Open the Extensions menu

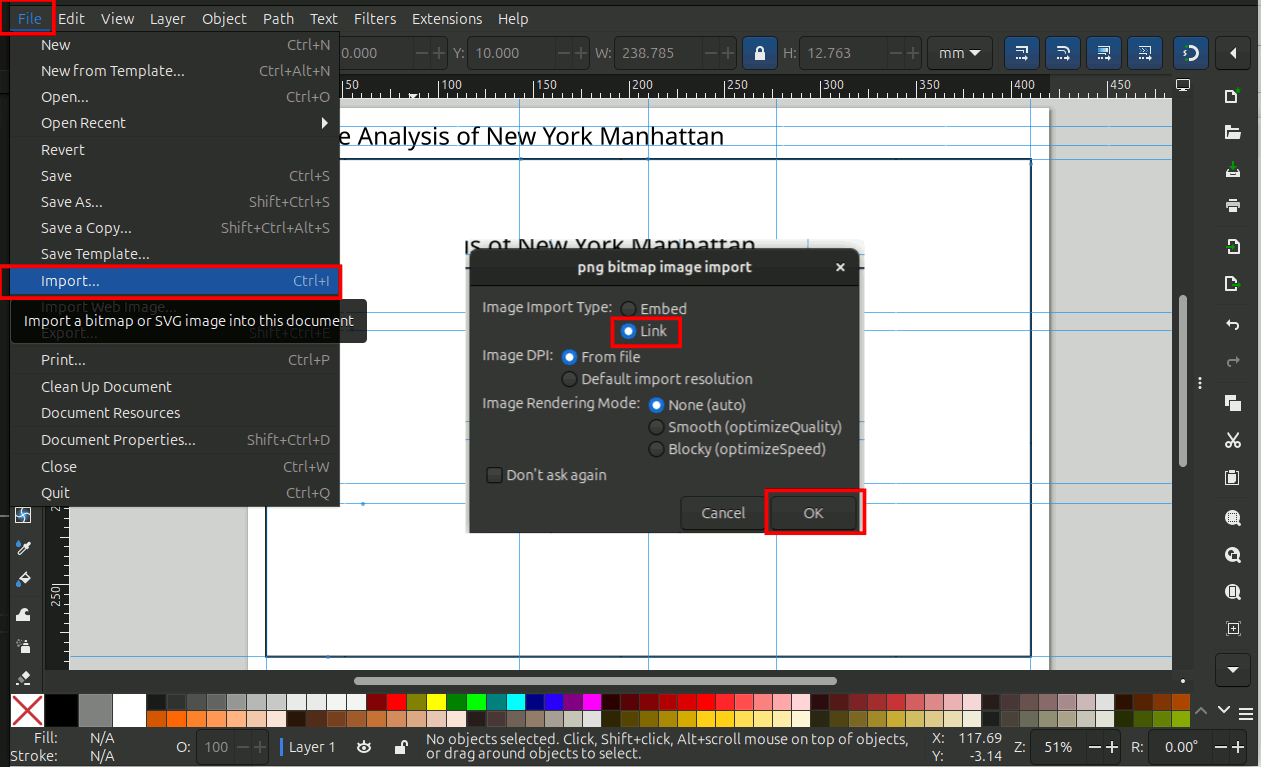pos(446,19)
